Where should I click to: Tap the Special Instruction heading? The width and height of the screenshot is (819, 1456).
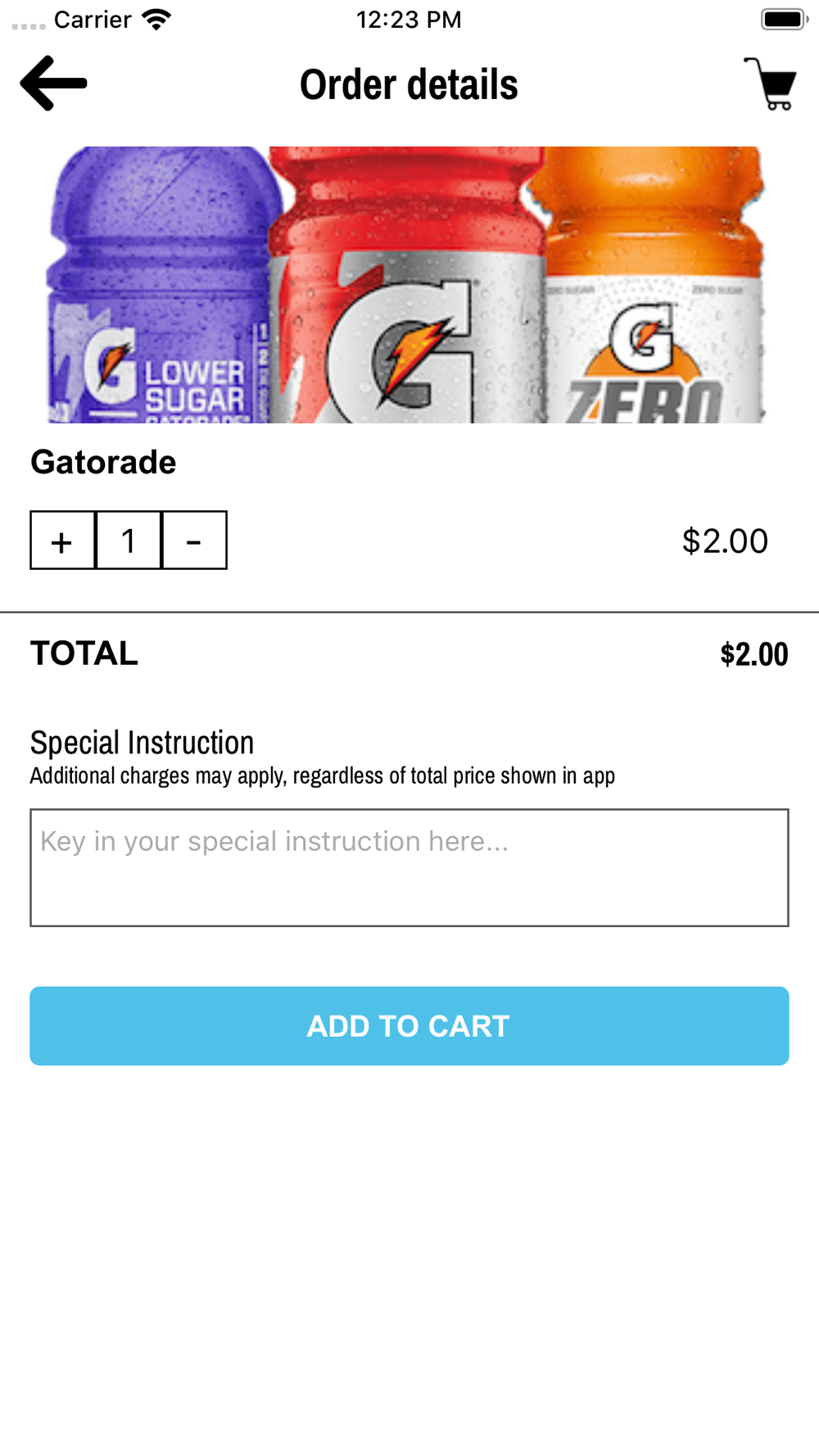pyautogui.click(x=142, y=743)
